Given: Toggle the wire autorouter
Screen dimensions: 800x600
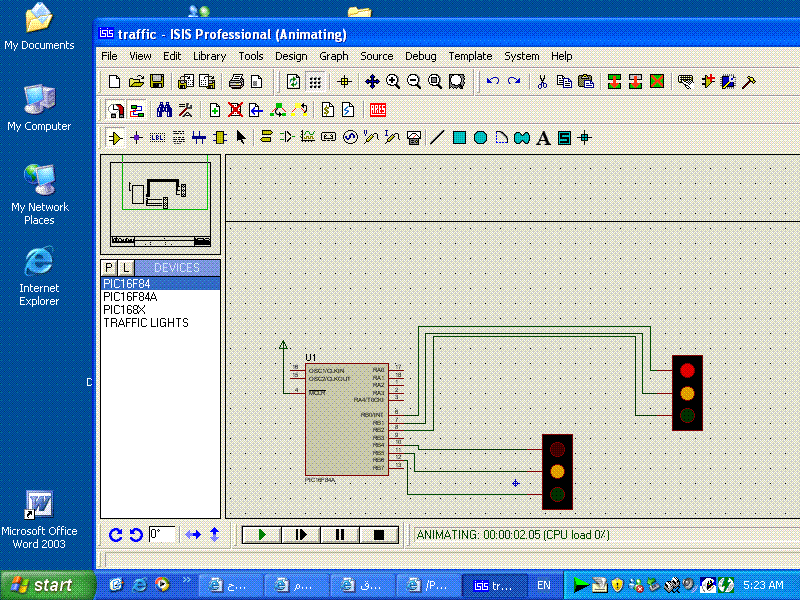Looking at the screenshot, I should coord(137,110).
